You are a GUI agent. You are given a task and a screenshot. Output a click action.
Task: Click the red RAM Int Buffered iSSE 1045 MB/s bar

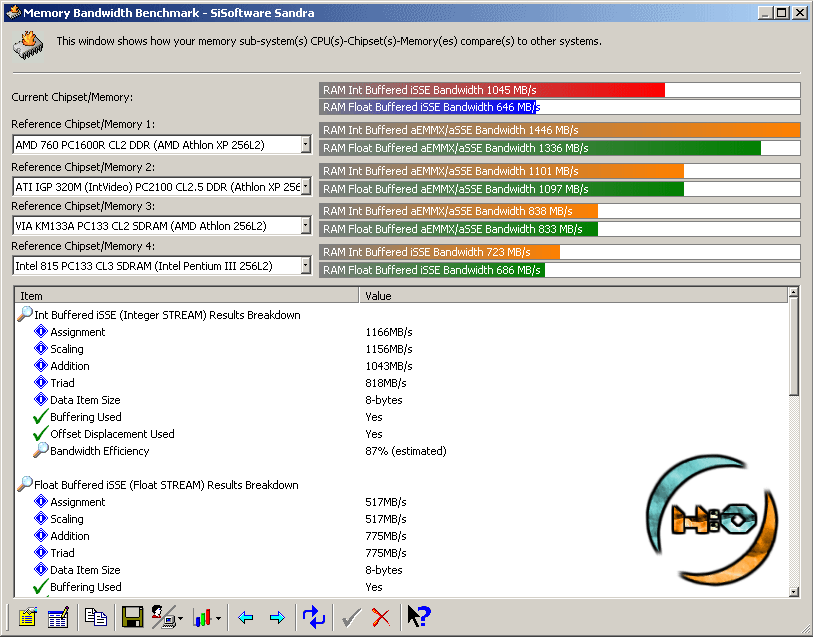coord(492,90)
